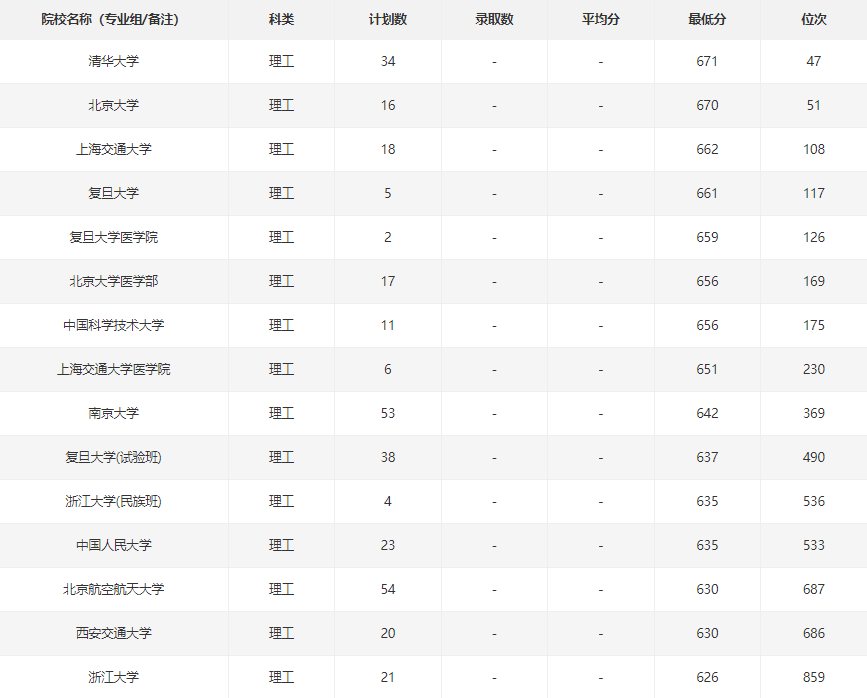Click rank value 230
The width and height of the screenshot is (867, 698).
tap(814, 369)
